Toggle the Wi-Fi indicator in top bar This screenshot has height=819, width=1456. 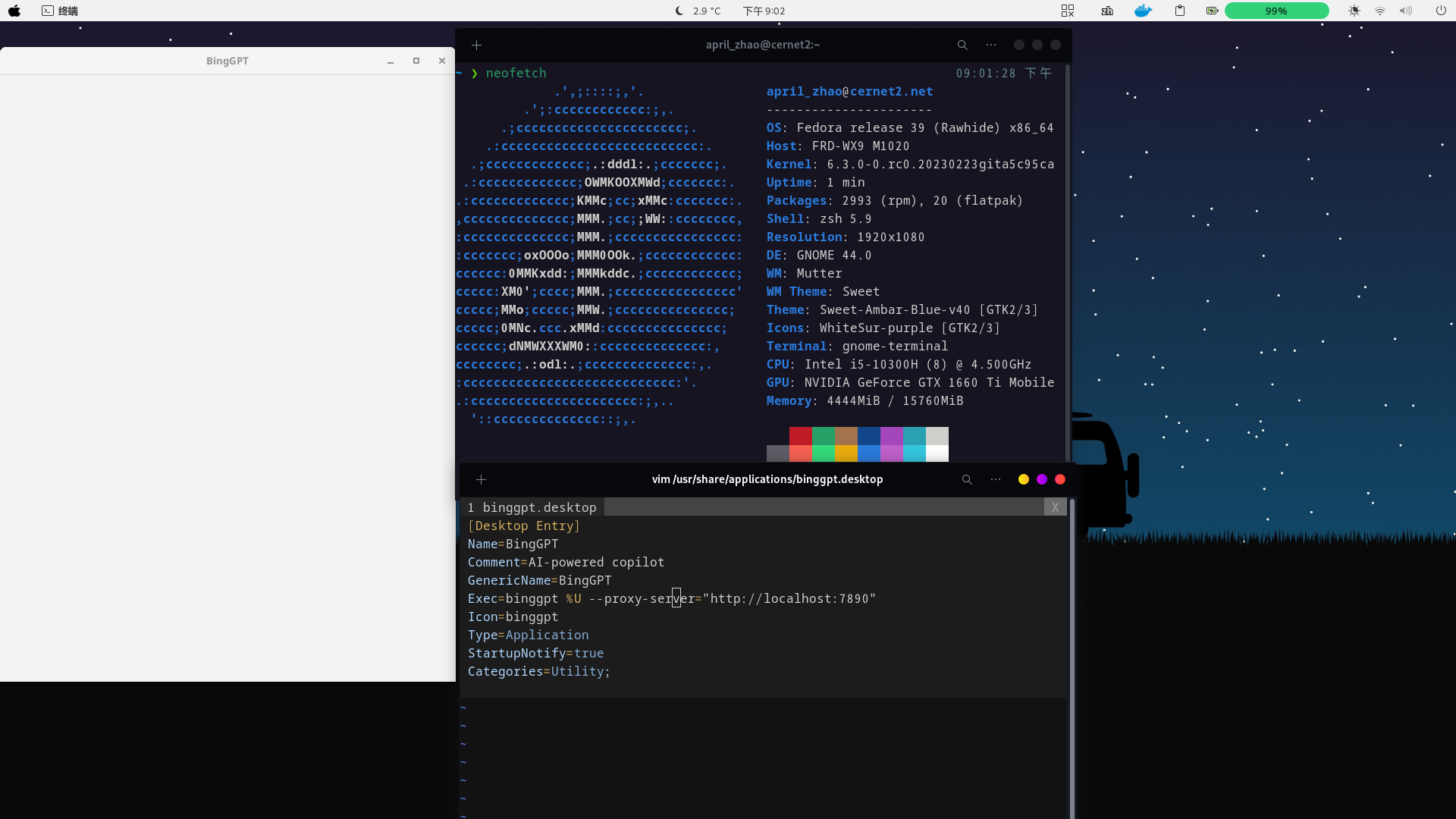(x=1380, y=11)
